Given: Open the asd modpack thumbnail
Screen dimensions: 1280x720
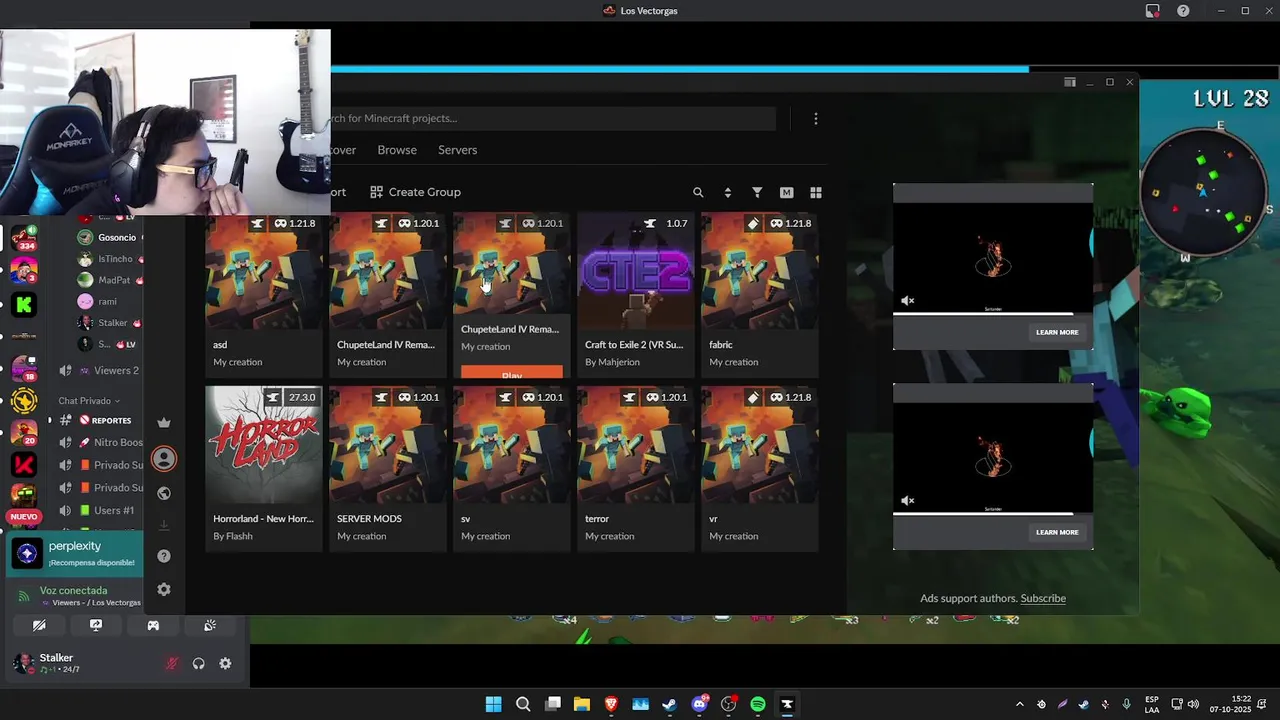Looking at the screenshot, I should (x=263, y=272).
